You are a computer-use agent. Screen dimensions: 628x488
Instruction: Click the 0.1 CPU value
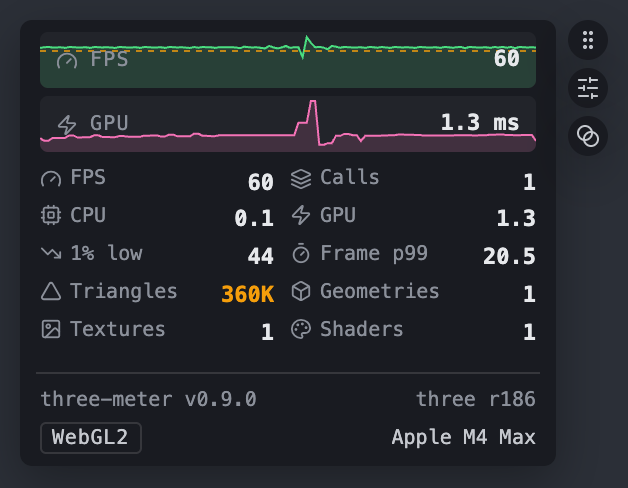pos(254,218)
